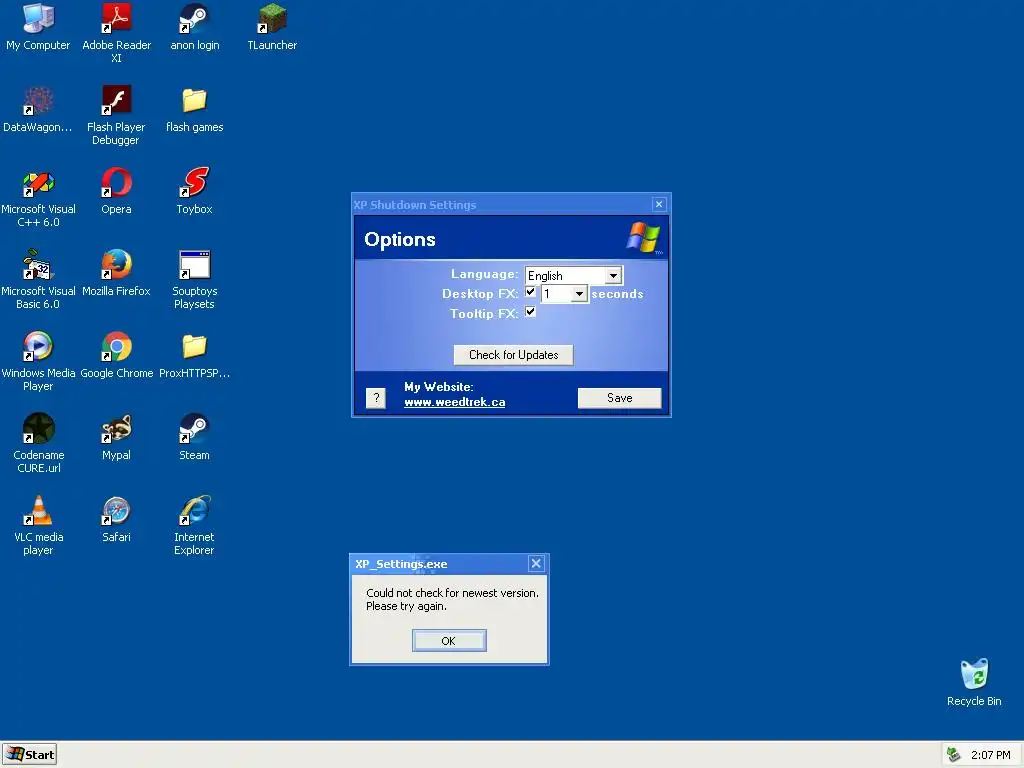Screen dimensions: 1024x768
Task: Open My Computer desktop icon
Action: click(38, 27)
